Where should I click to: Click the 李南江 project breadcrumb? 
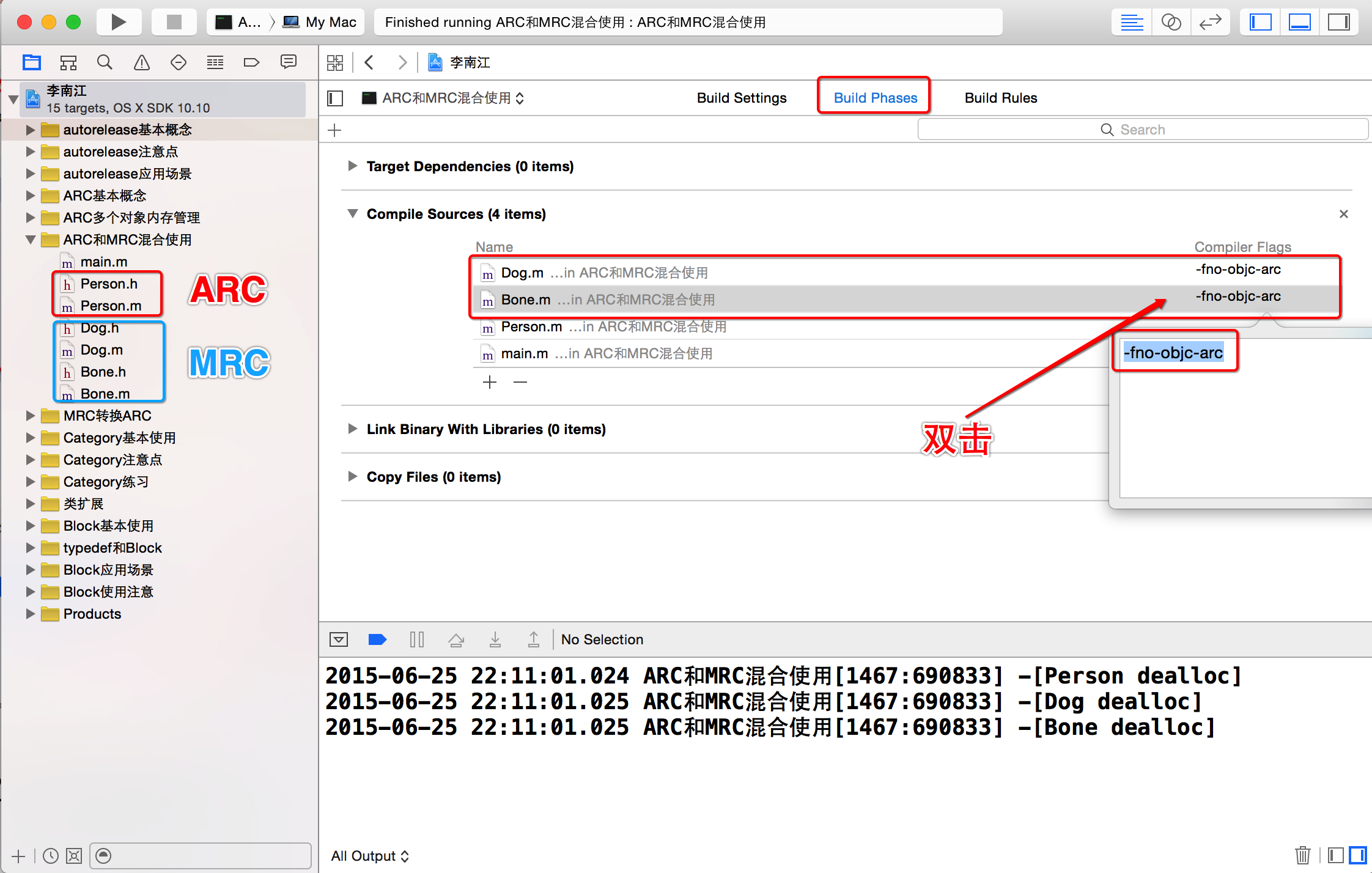coord(460,62)
